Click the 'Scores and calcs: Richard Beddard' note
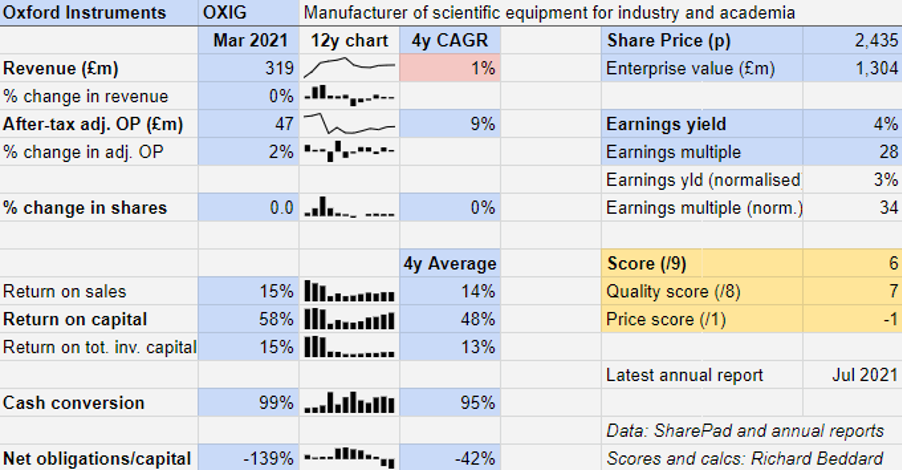Screen dimensions: 902x470 click(x=744, y=458)
